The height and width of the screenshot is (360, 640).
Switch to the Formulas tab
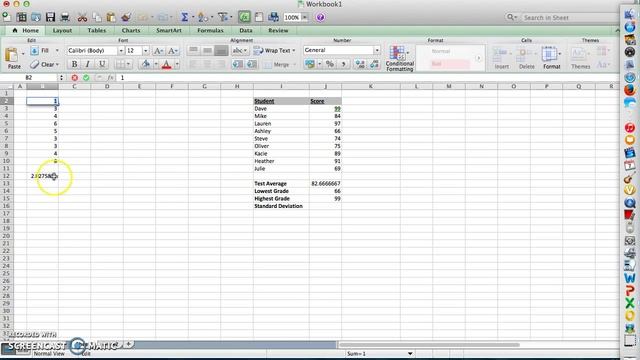(x=210, y=30)
